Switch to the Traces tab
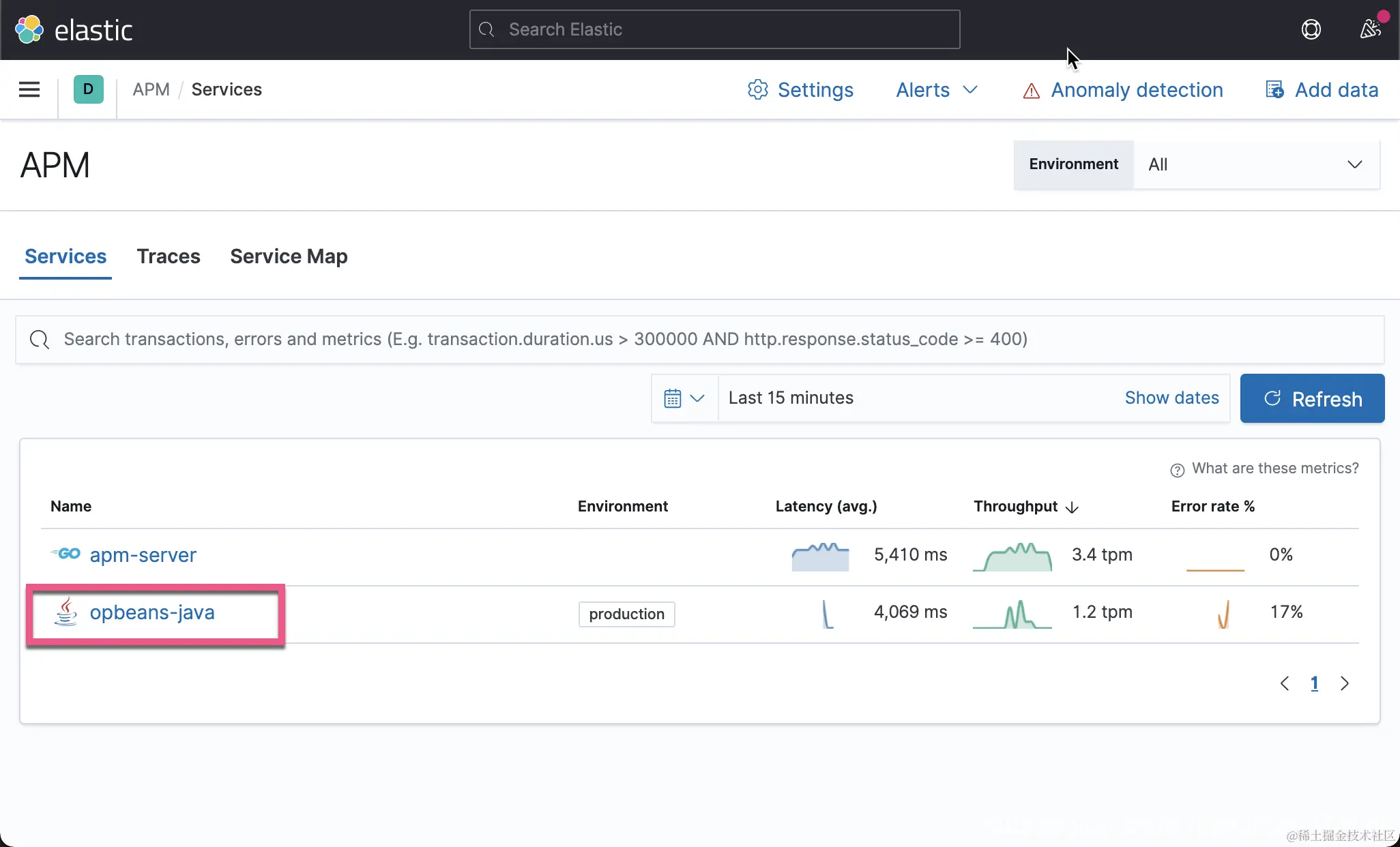 click(x=169, y=256)
